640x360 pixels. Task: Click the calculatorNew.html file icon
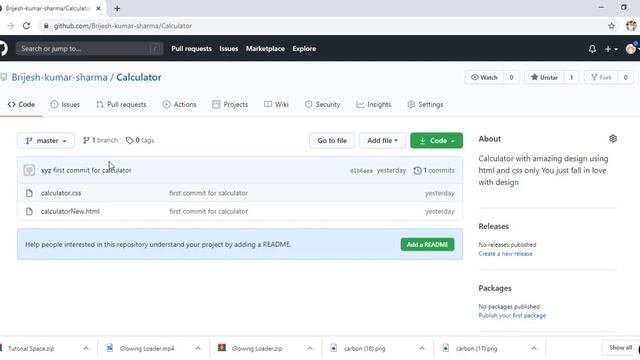point(29,211)
